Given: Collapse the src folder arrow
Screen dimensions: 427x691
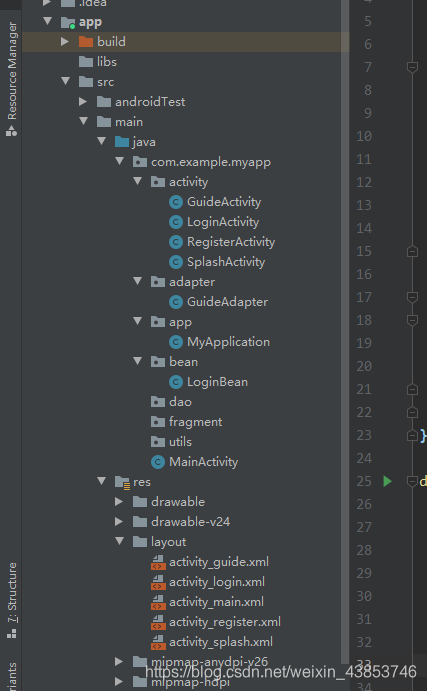Looking at the screenshot, I should (66, 81).
